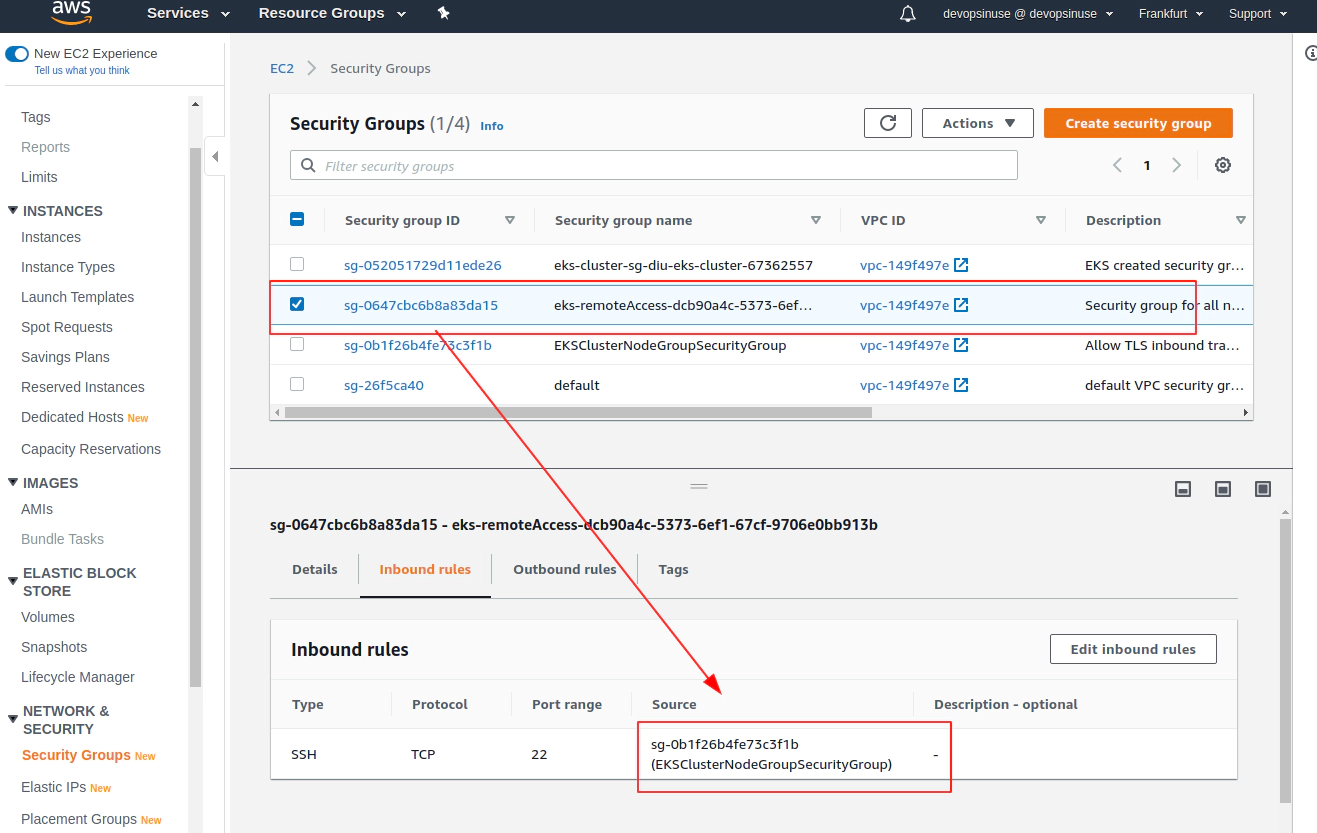Open Security Groups in the sidebar
This screenshot has width=1317, height=833.
[x=76, y=755]
